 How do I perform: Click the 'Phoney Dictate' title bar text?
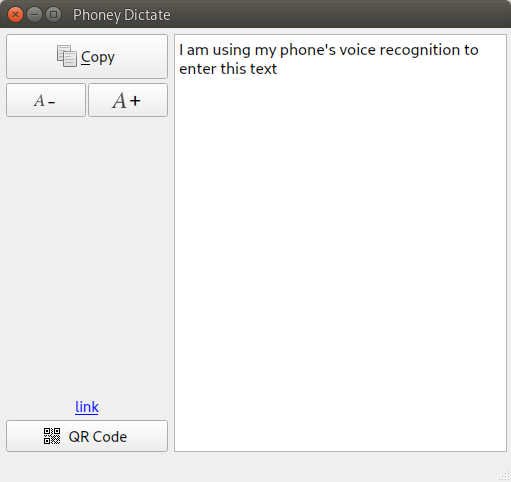pyautogui.click(x=122, y=15)
